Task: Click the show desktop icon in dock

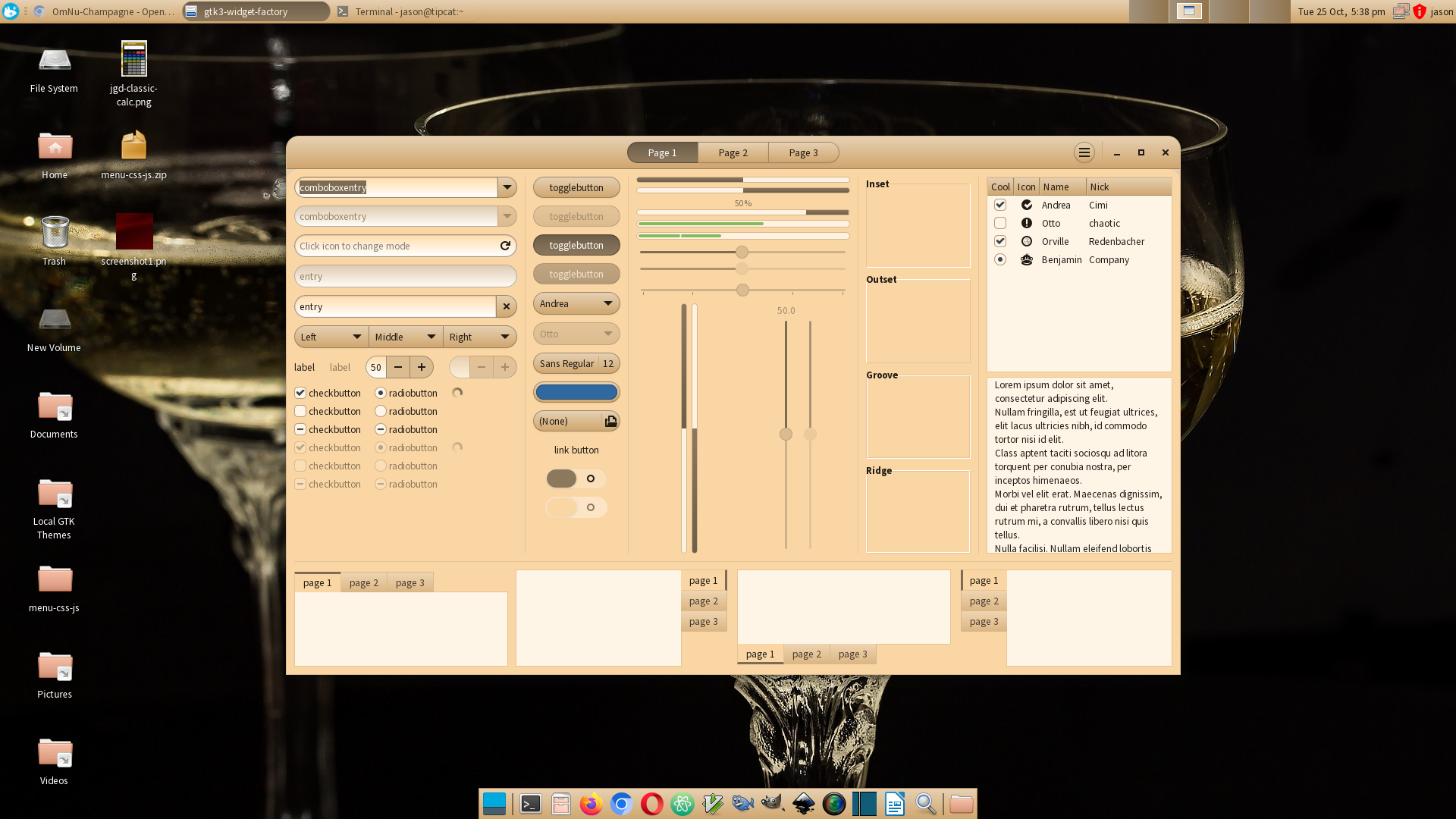Action: coord(494,804)
